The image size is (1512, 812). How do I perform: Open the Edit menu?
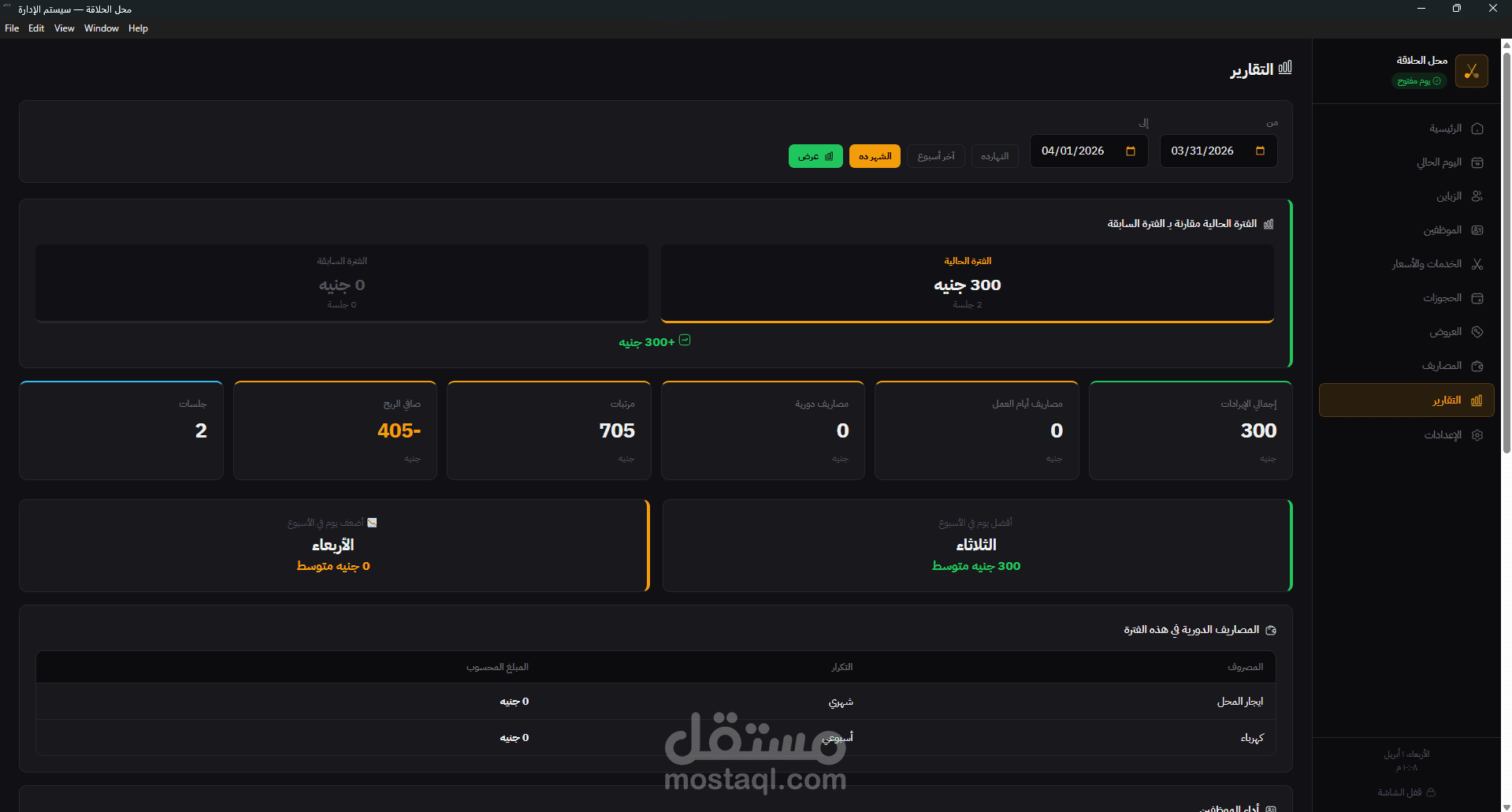click(36, 28)
